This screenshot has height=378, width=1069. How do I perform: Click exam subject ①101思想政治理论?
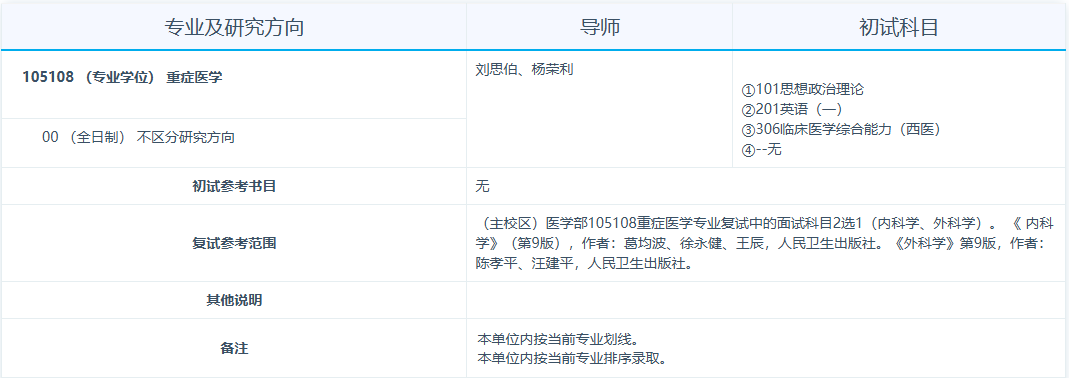click(802, 89)
